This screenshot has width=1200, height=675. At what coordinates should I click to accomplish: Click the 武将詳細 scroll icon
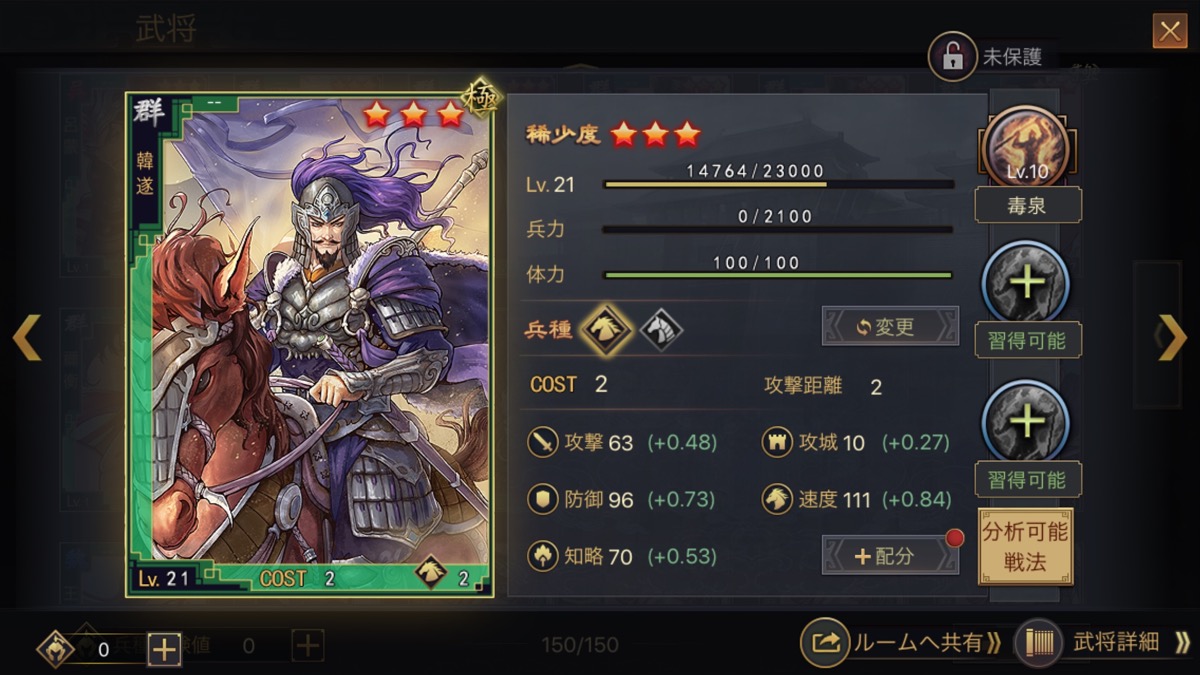1038,643
